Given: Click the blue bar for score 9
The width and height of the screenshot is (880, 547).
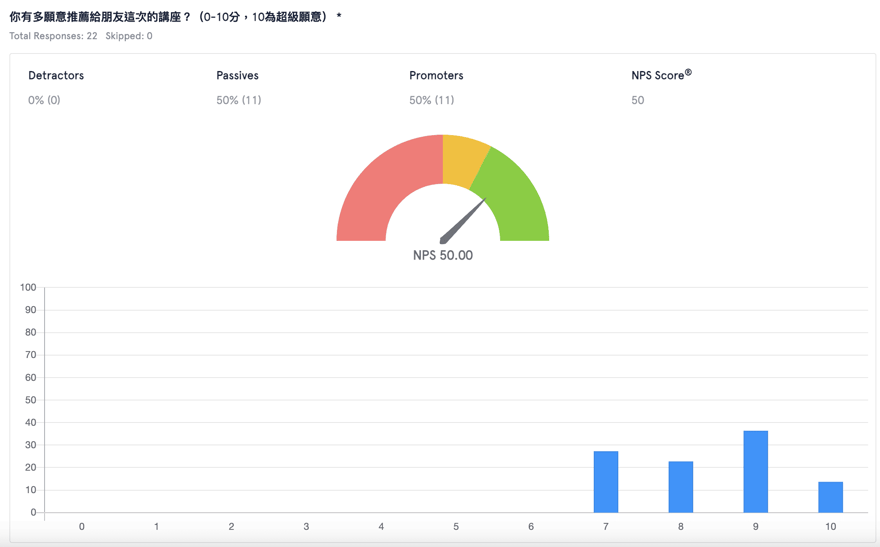Looking at the screenshot, I should (x=755, y=472).
